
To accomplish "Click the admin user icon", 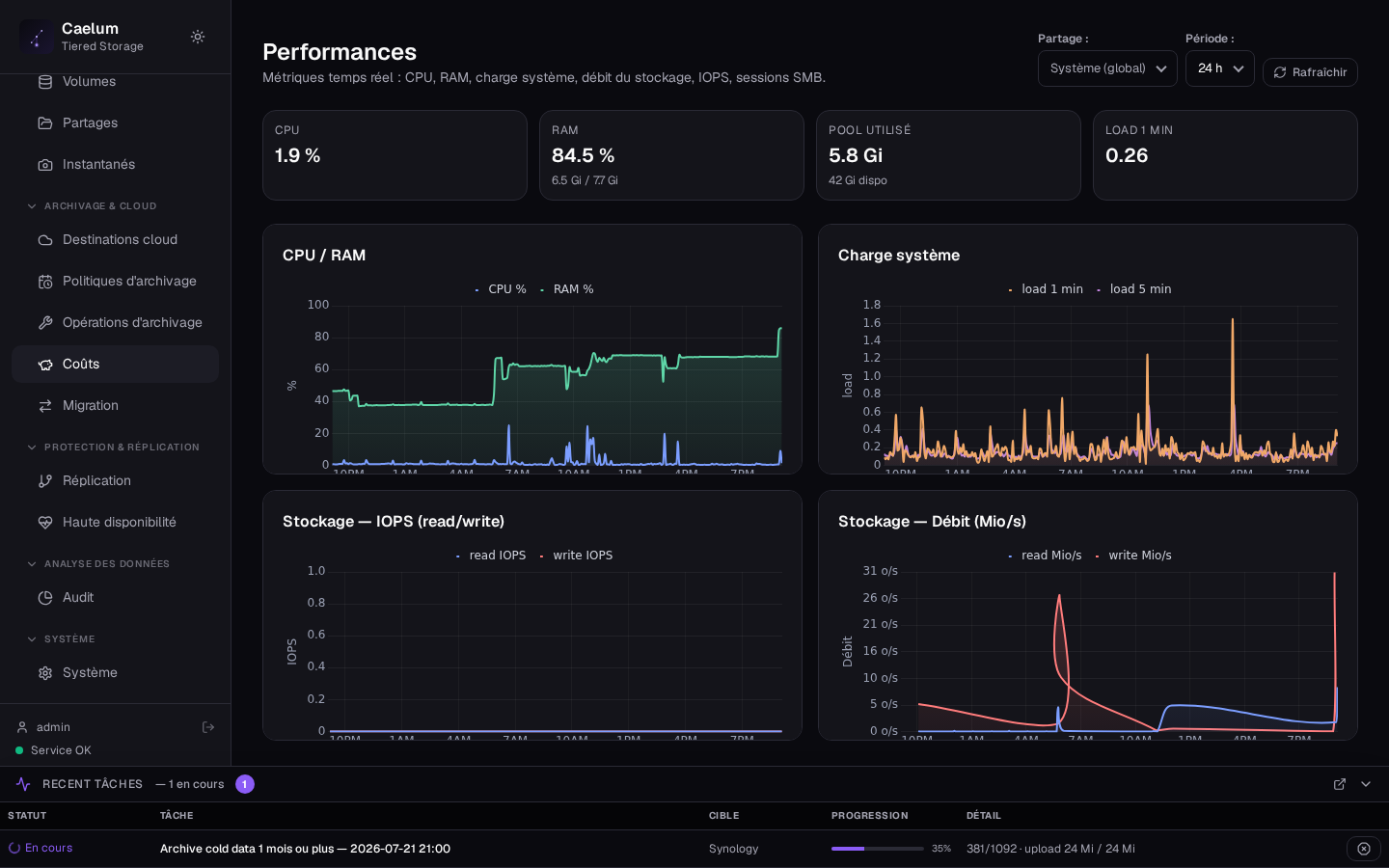I will pos(22,727).
